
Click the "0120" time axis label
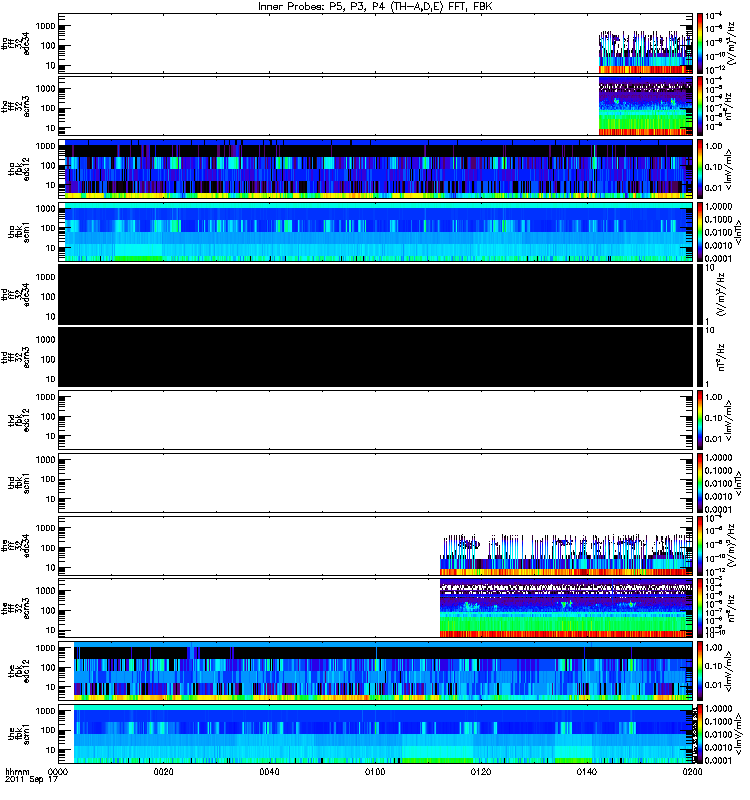(481, 771)
